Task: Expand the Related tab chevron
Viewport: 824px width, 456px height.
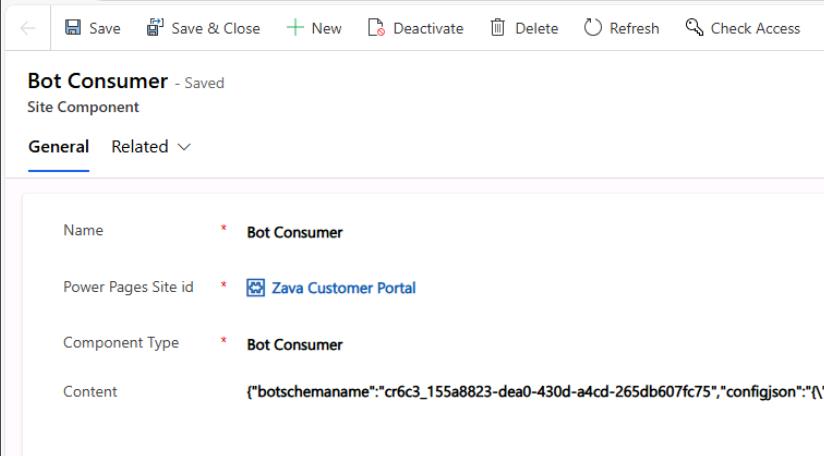Action: pos(184,147)
